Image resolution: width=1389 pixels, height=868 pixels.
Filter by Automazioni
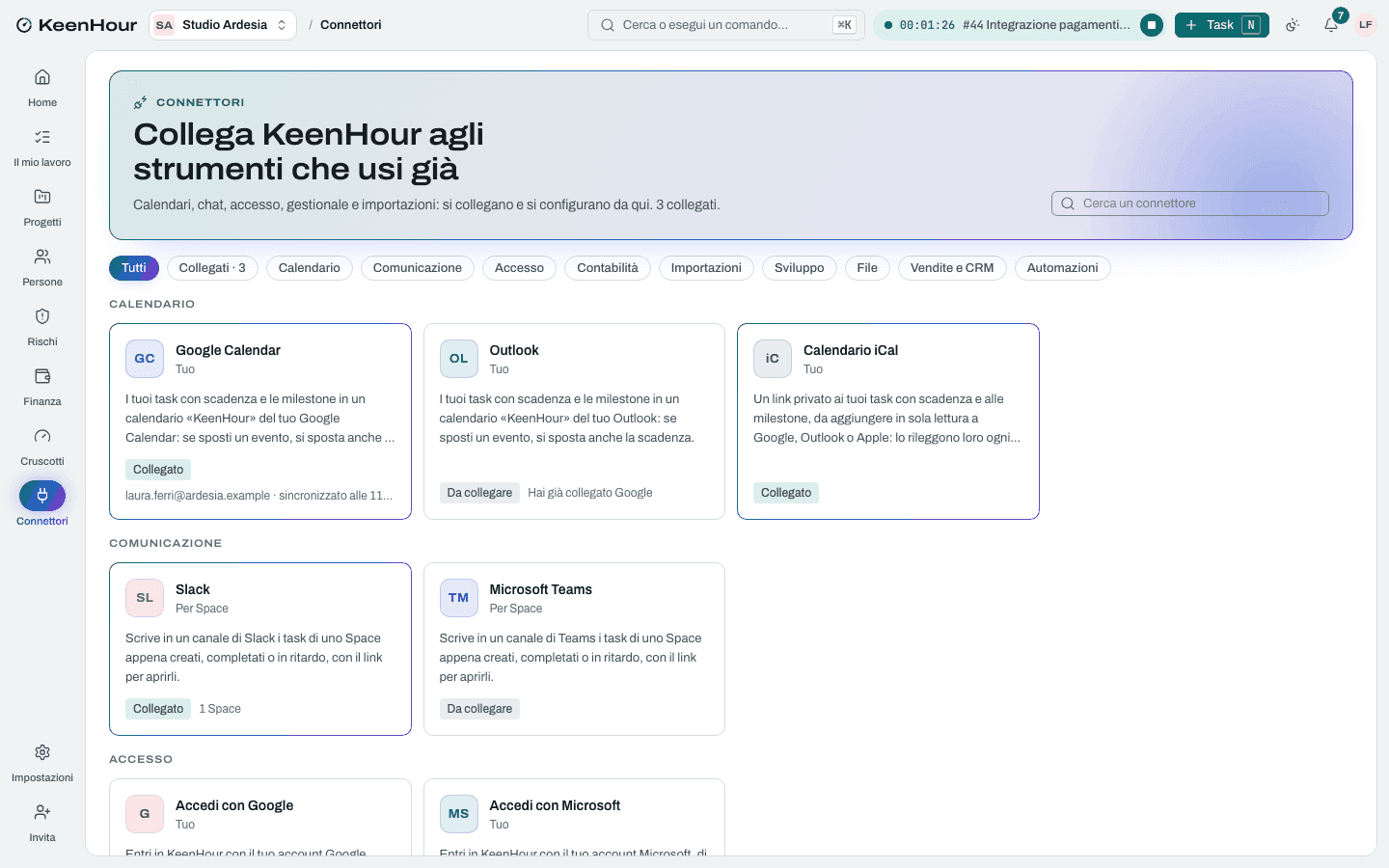tap(1063, 268)
